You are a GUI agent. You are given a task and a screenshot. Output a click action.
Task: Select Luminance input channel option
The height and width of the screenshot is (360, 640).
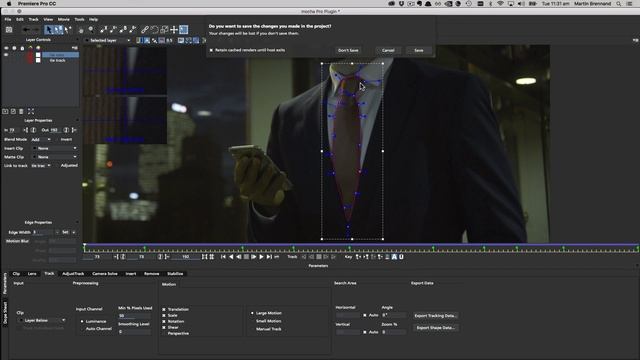click(x=82, y=322)
